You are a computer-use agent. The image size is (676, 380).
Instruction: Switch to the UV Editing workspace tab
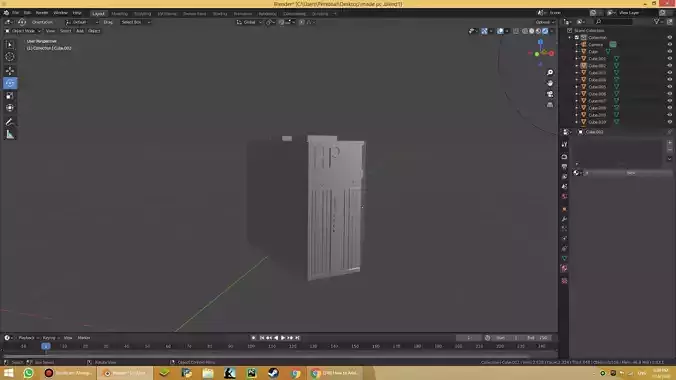point(167,14)
